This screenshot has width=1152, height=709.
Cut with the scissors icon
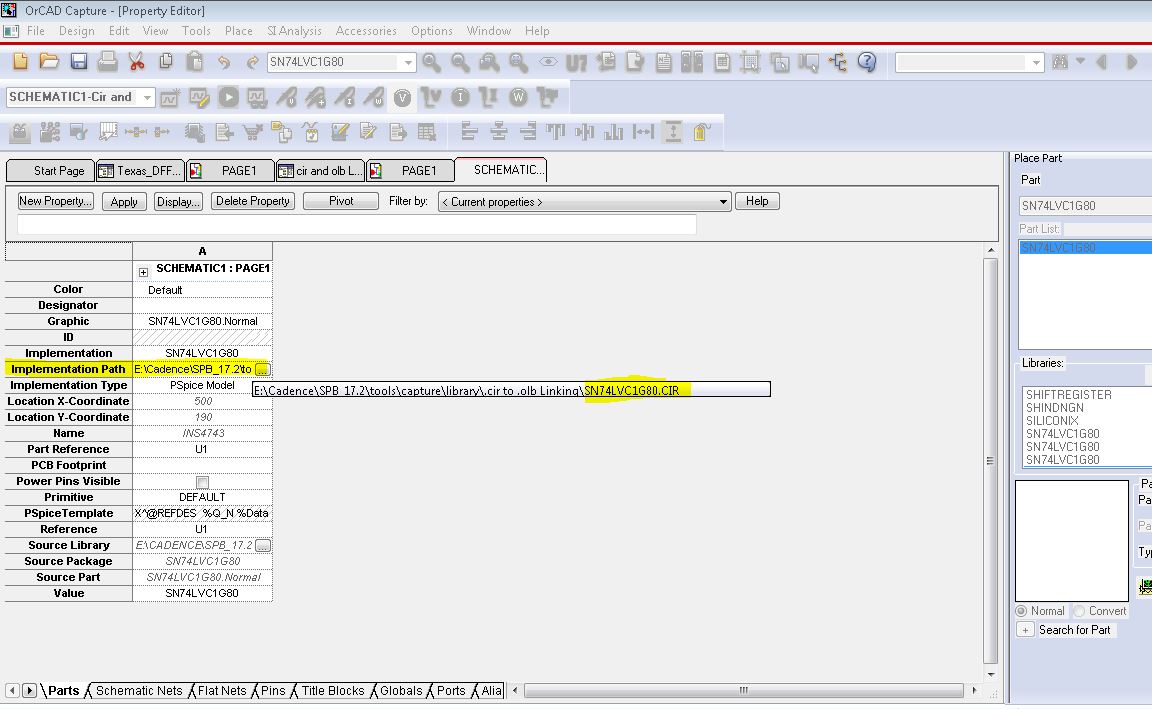137,62
